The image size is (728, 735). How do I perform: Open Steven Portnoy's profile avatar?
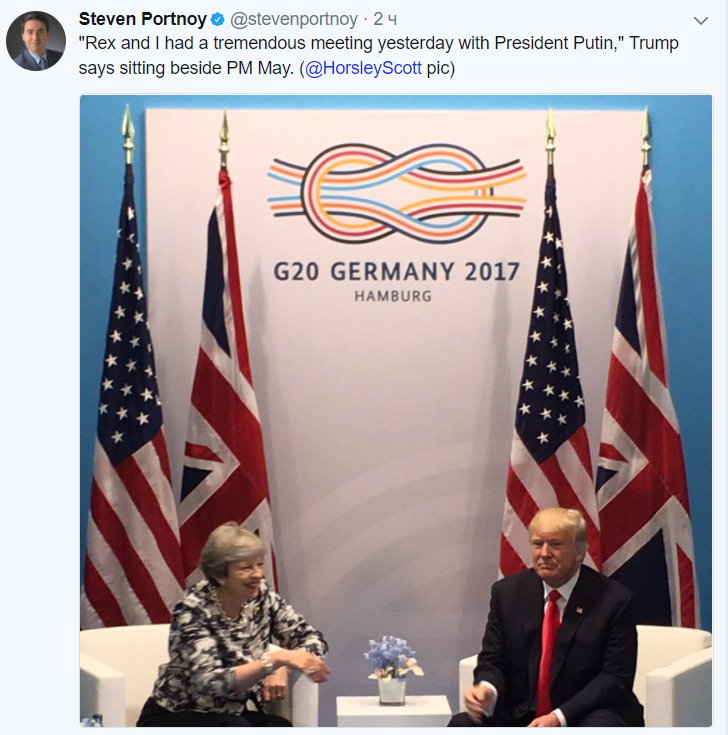pyautogui.click(x=36, y=41)
